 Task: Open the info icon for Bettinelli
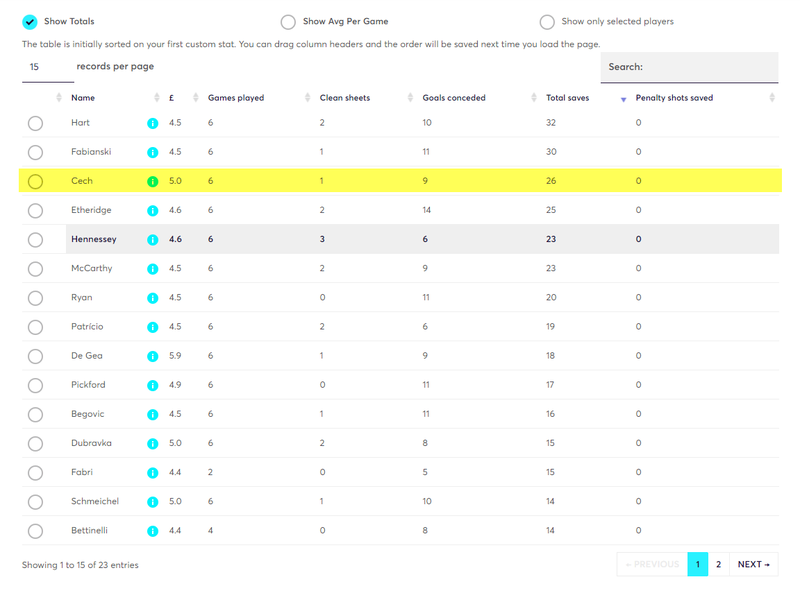point(153,531)
